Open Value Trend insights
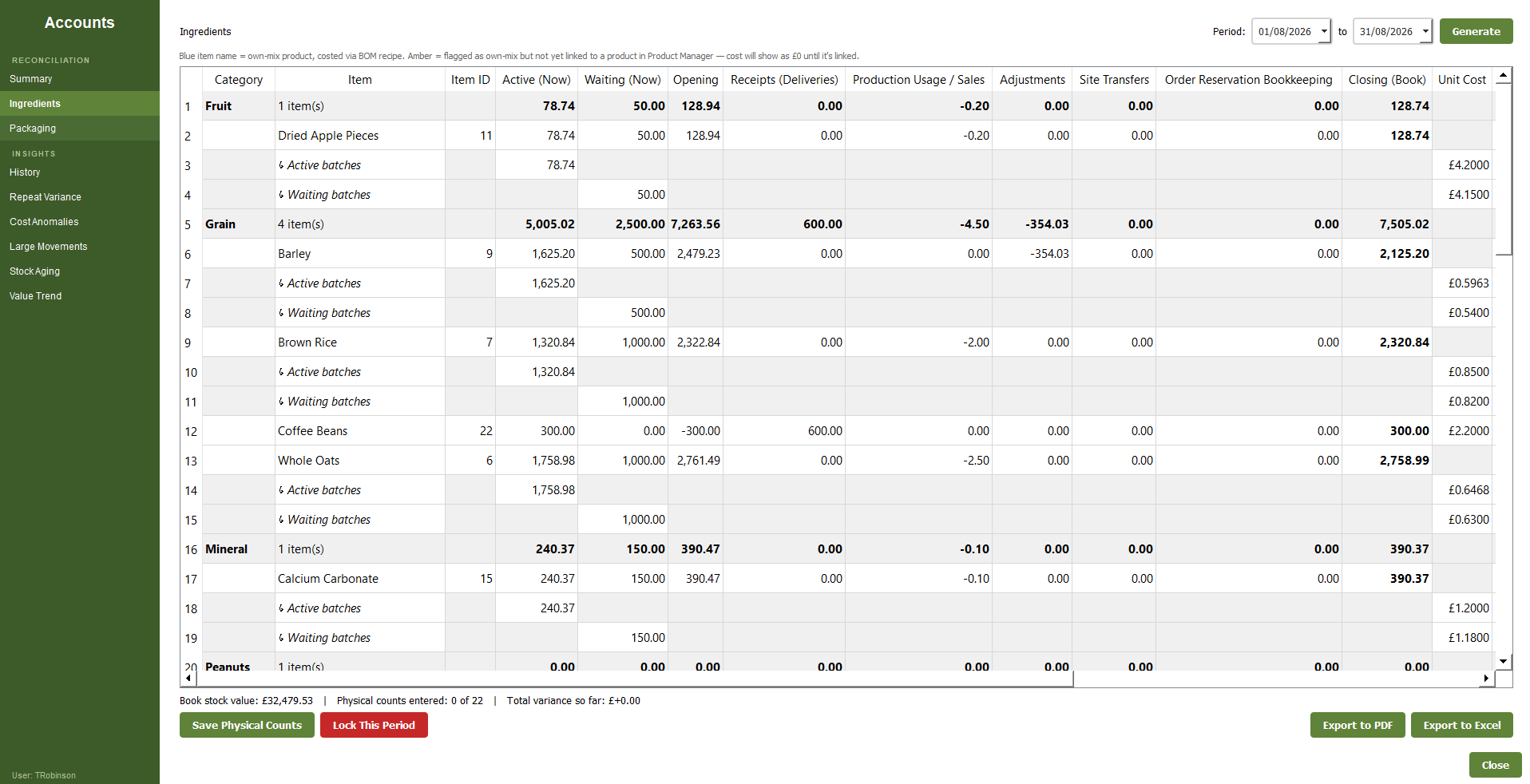Screen dimensions: 1530x784 point(80,296)
